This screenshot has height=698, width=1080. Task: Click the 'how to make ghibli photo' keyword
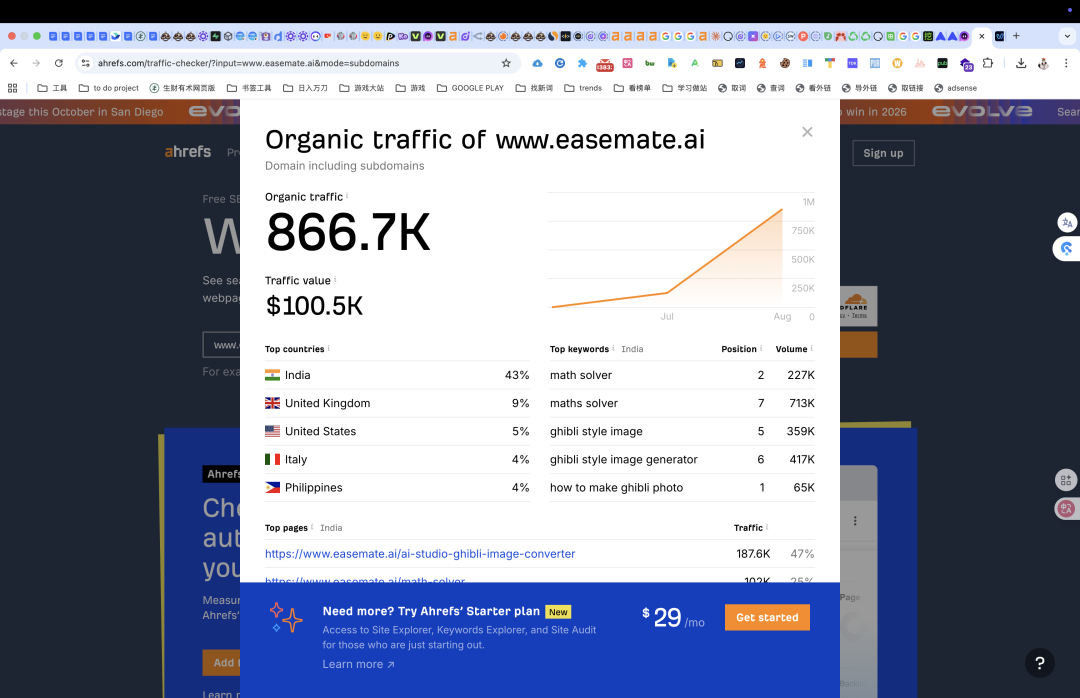coord(616,488)
